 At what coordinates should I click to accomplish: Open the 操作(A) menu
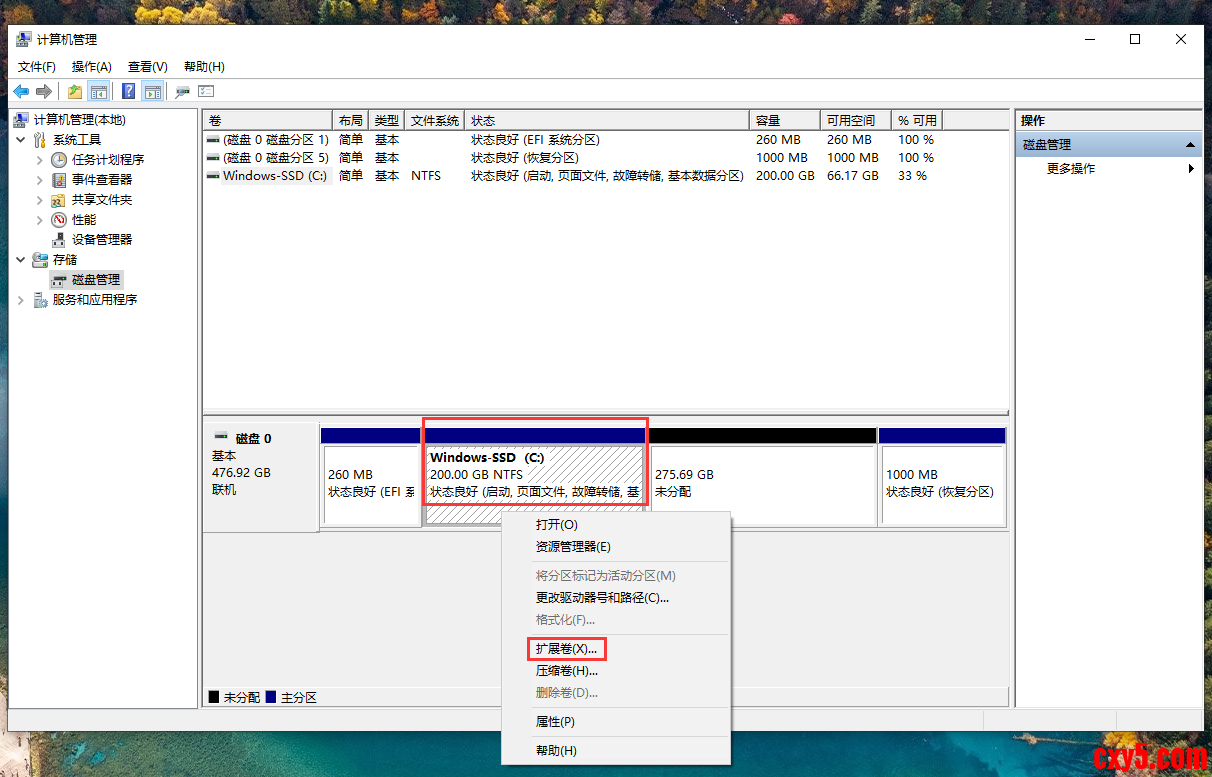point(91,67)
